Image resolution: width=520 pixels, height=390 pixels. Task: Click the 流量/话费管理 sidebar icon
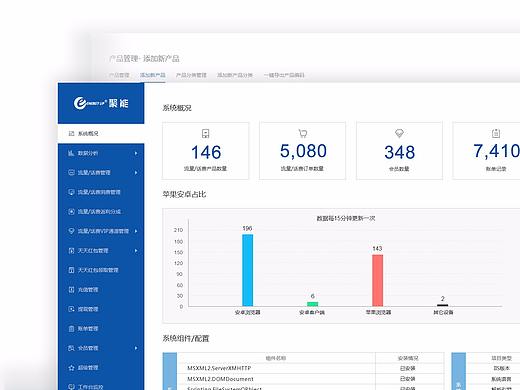(71, 172)
